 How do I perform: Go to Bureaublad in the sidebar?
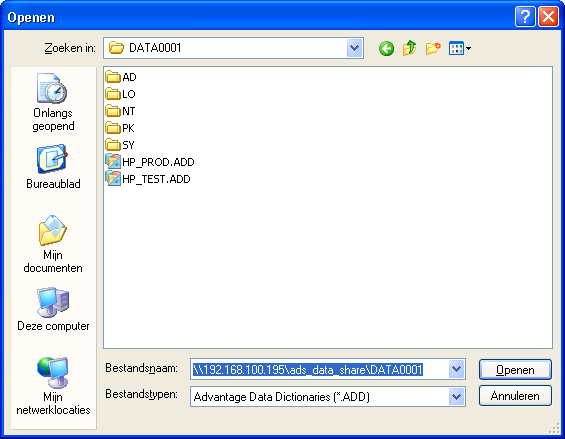coord(53,167)
